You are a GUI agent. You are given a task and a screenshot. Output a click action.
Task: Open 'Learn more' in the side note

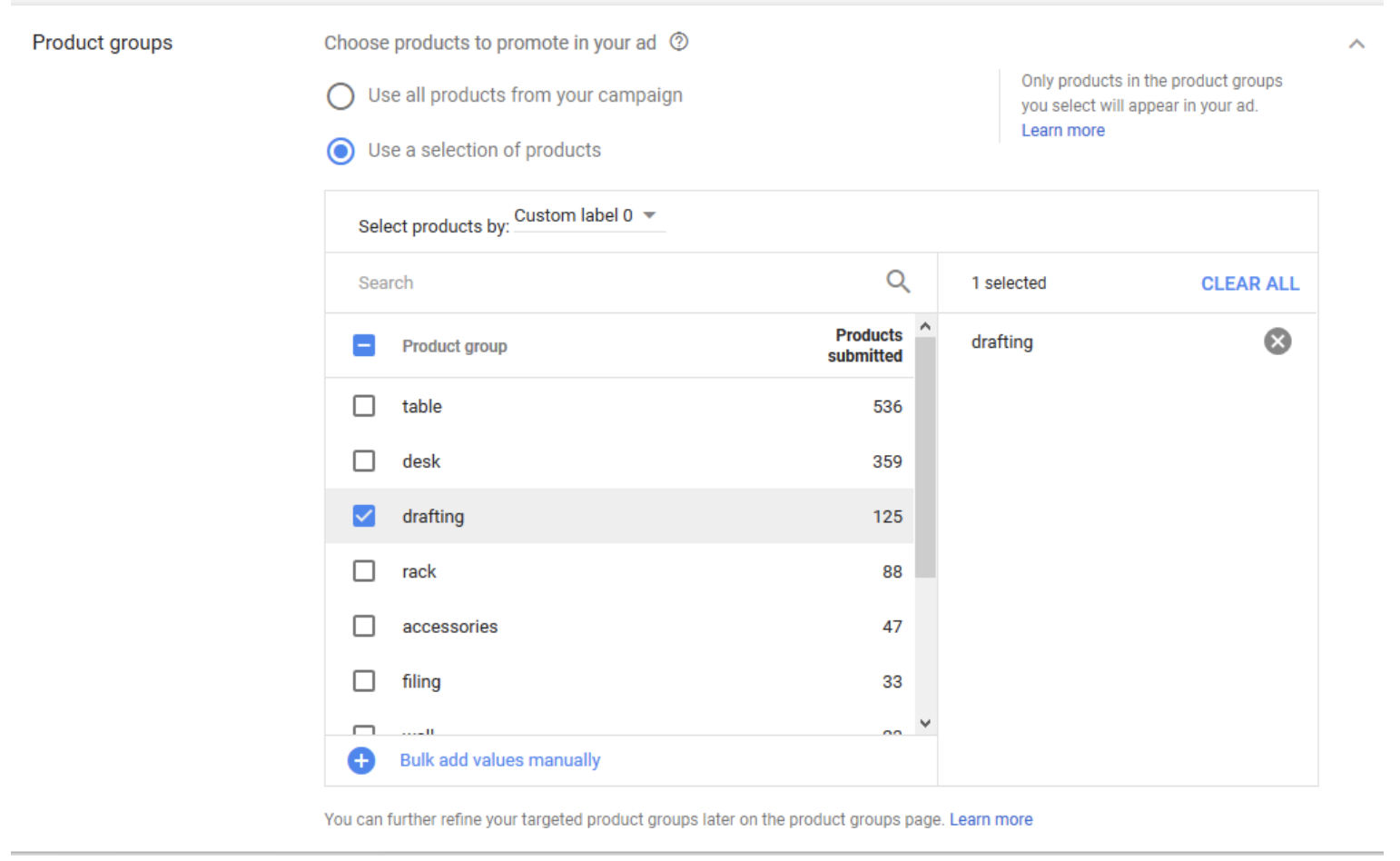[x=1062, y=130]
